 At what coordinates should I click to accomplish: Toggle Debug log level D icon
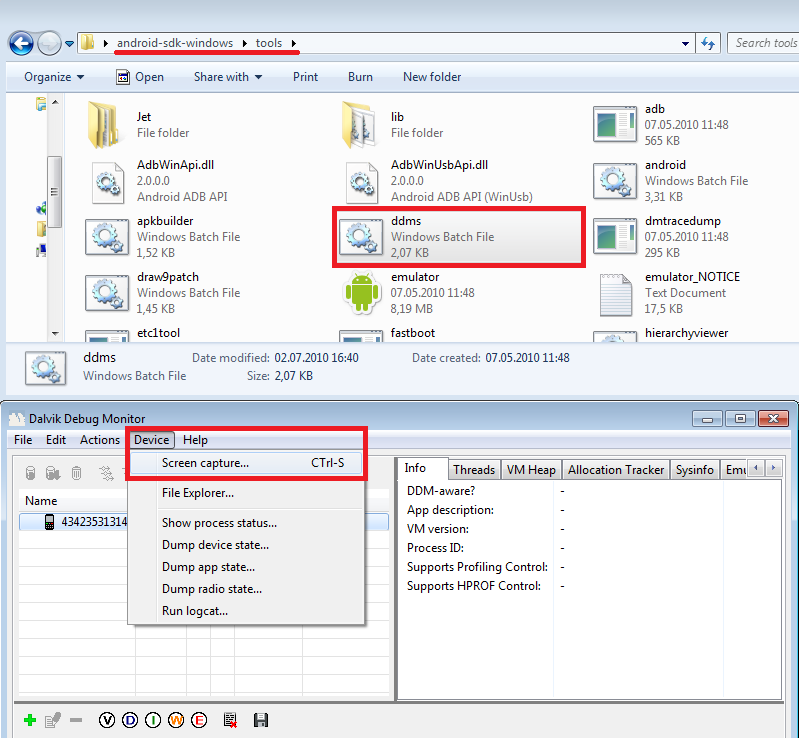point(130,720)
